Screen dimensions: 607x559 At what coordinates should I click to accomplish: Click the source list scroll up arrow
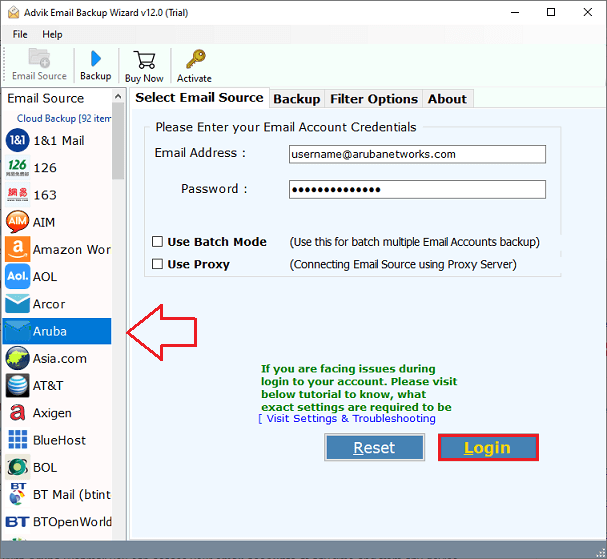(118, 96)
